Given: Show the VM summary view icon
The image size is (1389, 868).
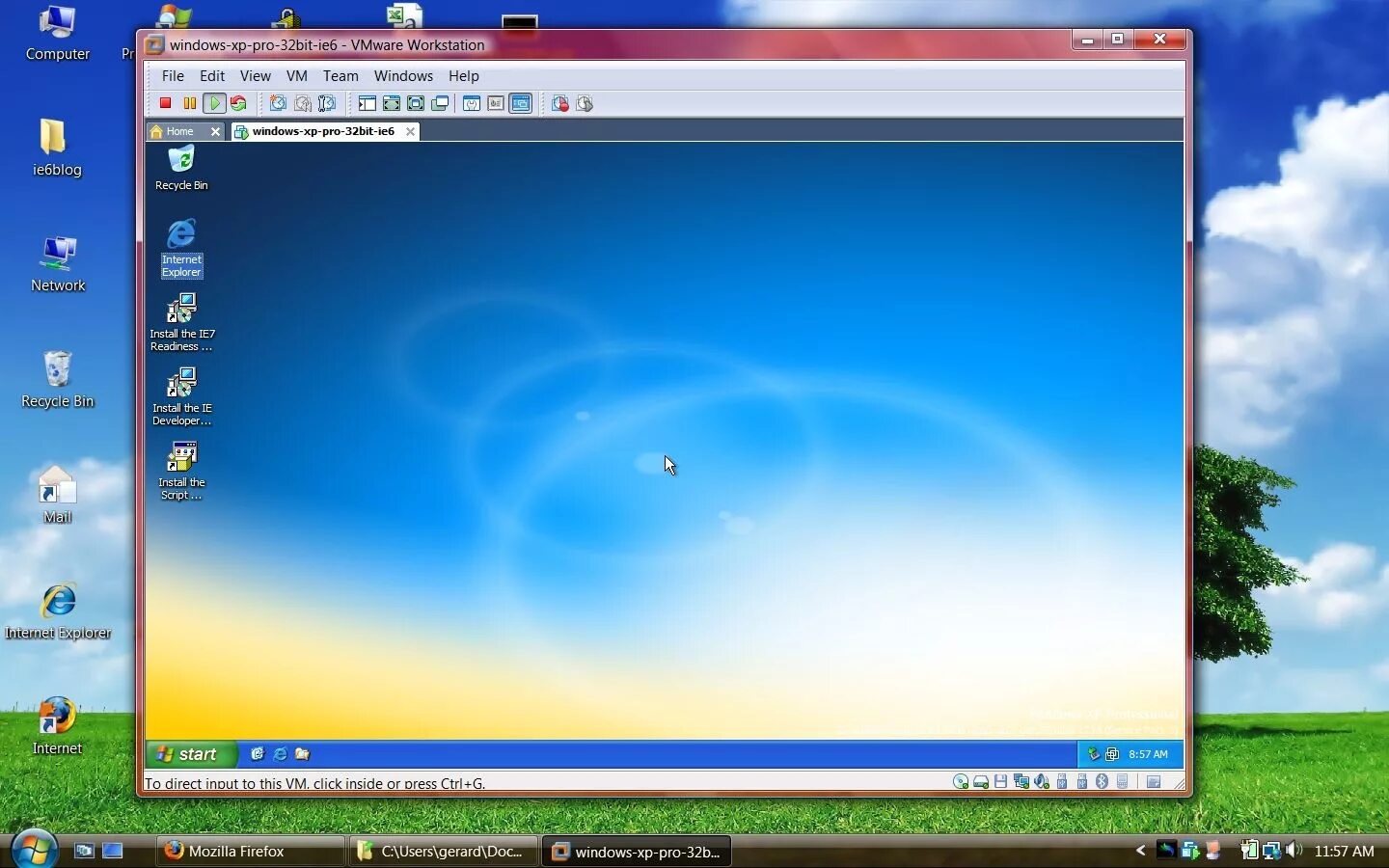Looking at the screenshot, I should pos(472,103).
